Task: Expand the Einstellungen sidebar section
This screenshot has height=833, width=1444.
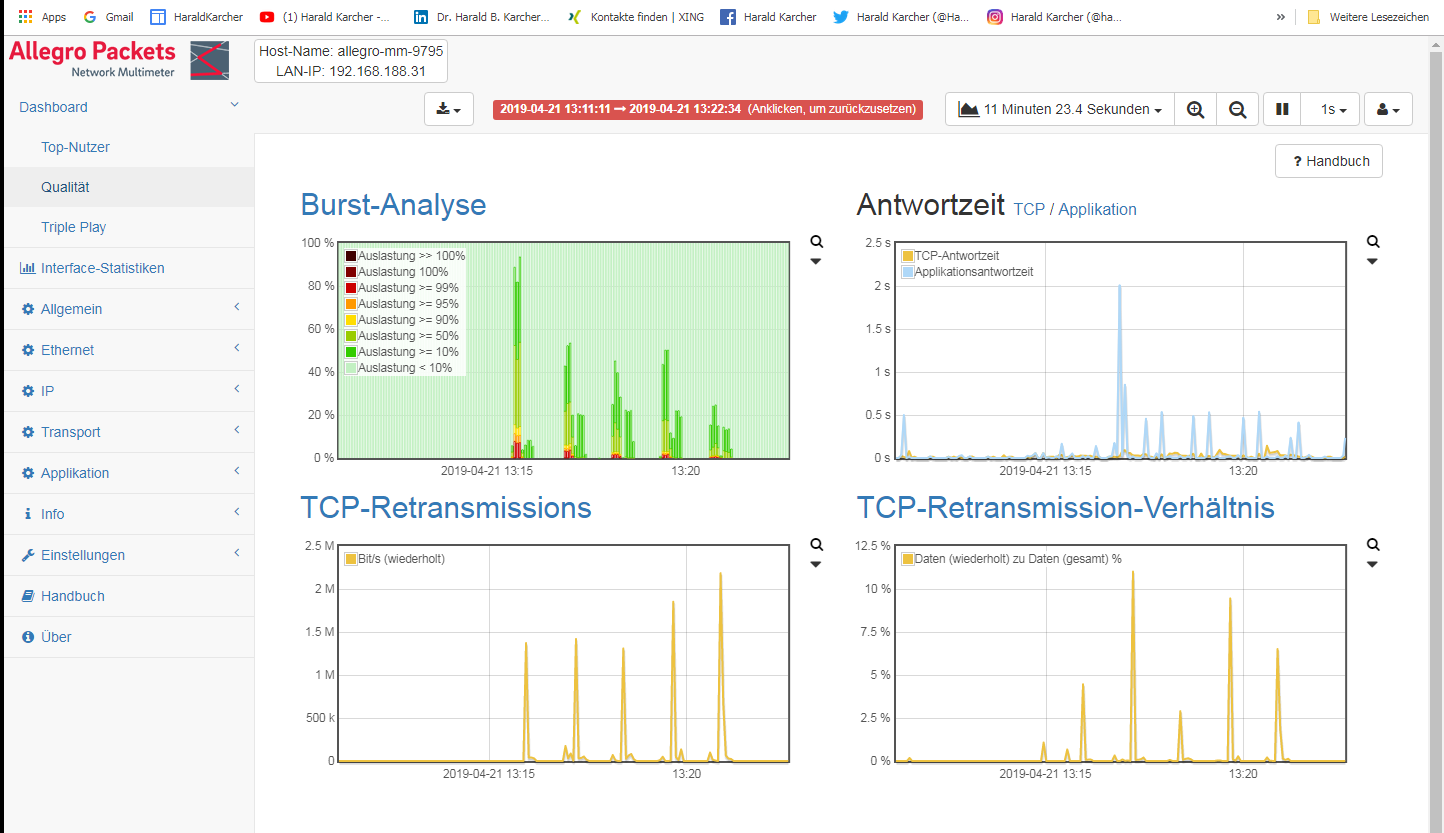Action: [x=83, y=555]
